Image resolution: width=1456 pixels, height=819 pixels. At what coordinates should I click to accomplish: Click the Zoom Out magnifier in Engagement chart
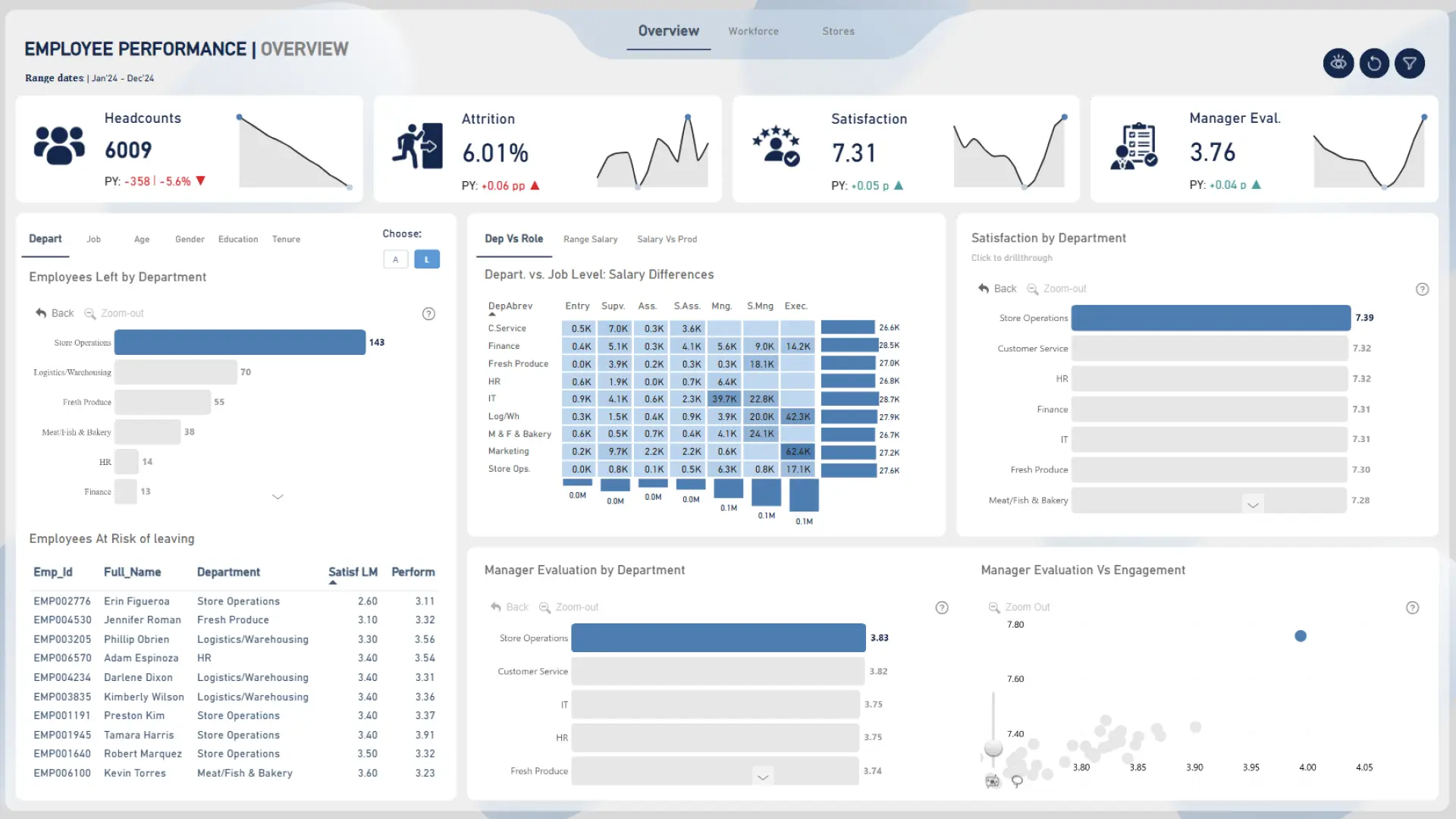click(x=993, y=607)
